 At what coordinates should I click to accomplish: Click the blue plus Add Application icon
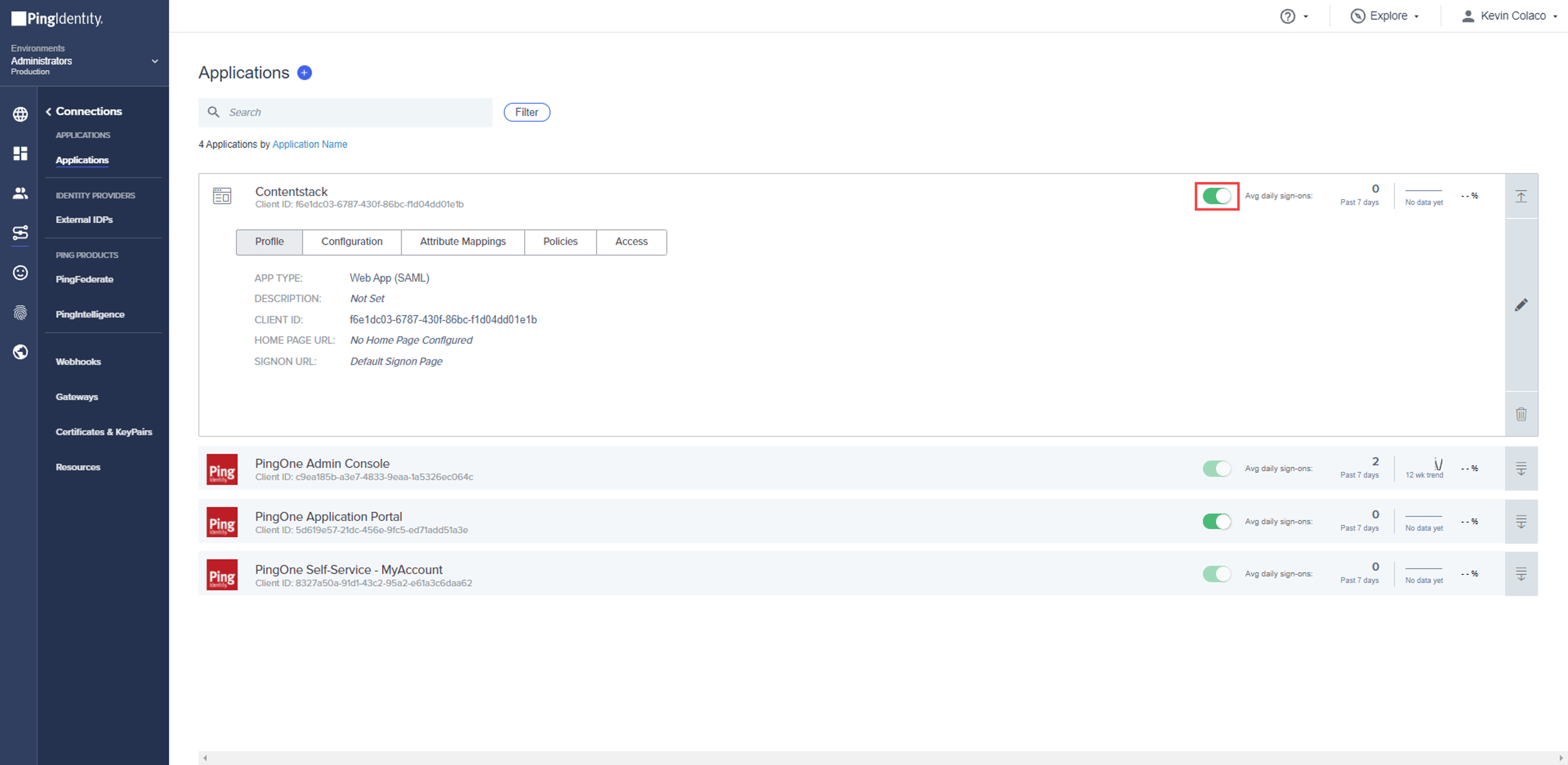click(304, 73)
